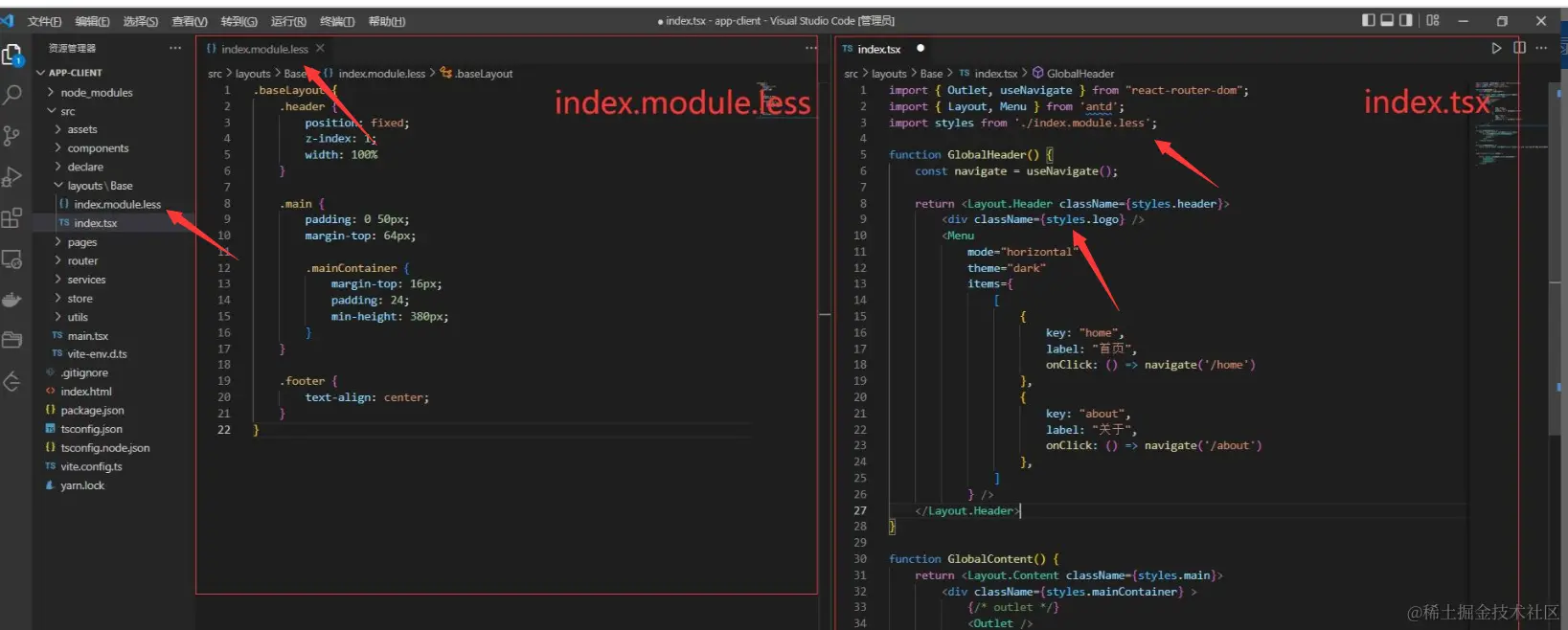The image size is (1568, 630).
Task: Toggle secondary sidebar layout button
Action: 1405,20
